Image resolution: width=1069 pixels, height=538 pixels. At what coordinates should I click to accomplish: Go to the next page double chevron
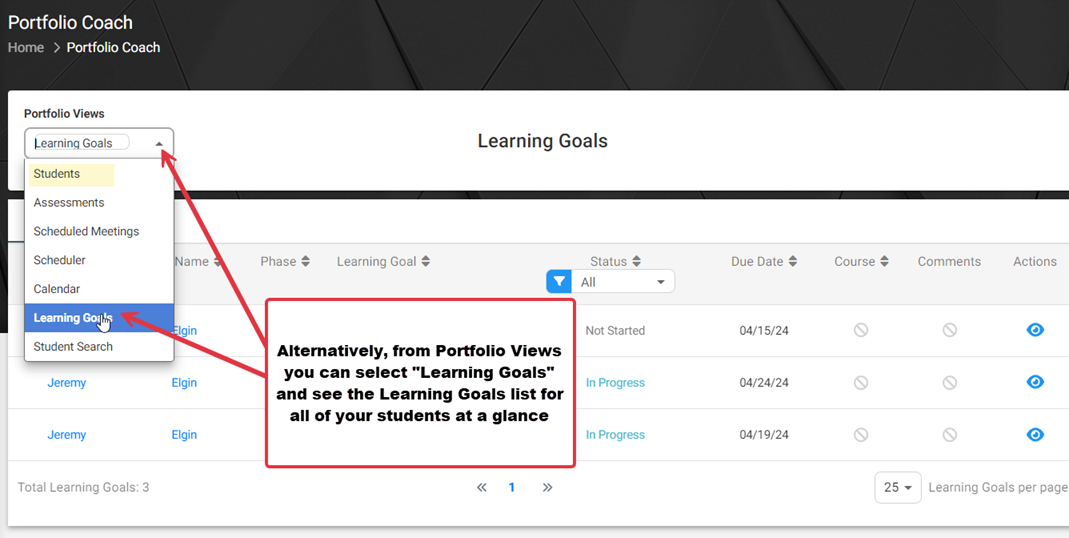coord(547,487)
